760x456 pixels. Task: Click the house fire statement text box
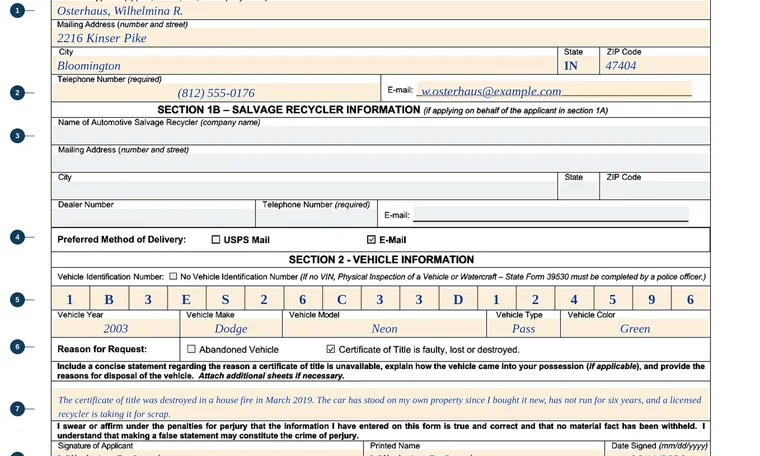click(380, 404)
